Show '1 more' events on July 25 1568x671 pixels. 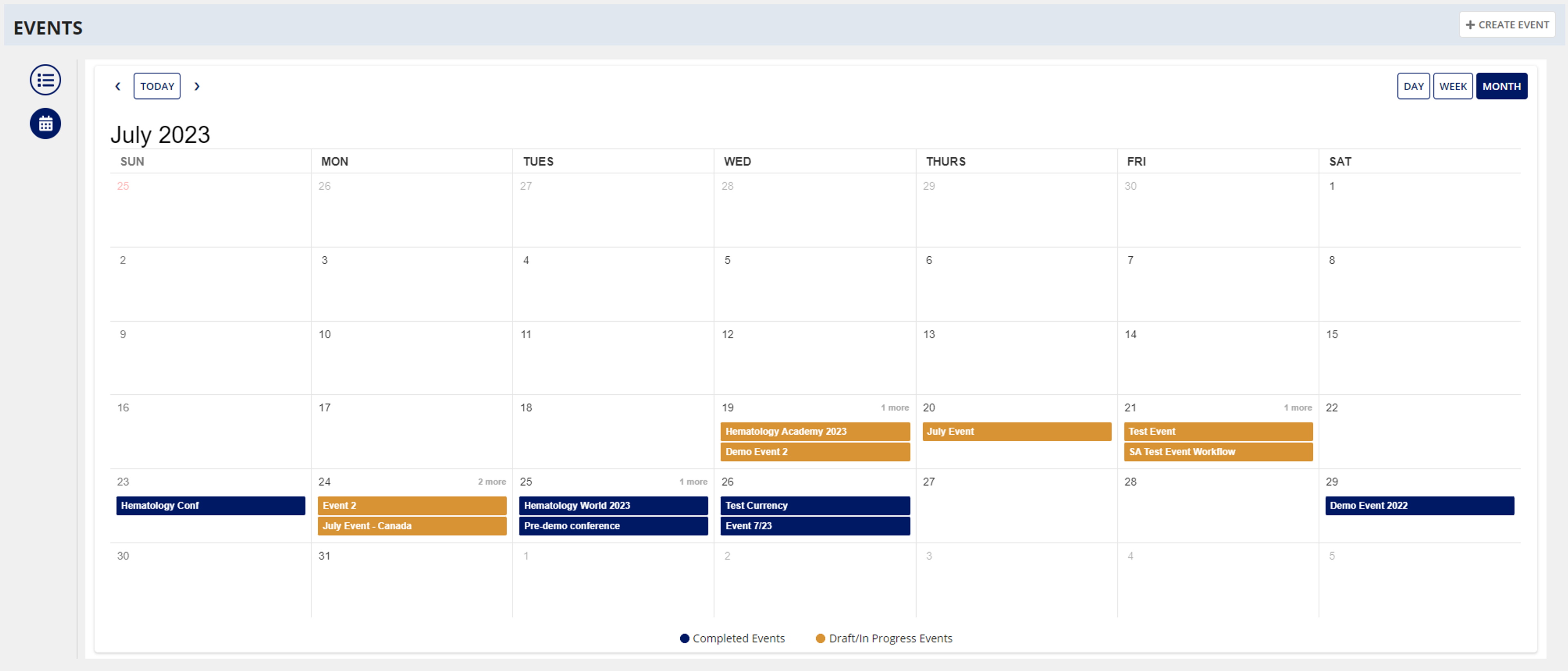pyautogui.click(x=693, y=482)
